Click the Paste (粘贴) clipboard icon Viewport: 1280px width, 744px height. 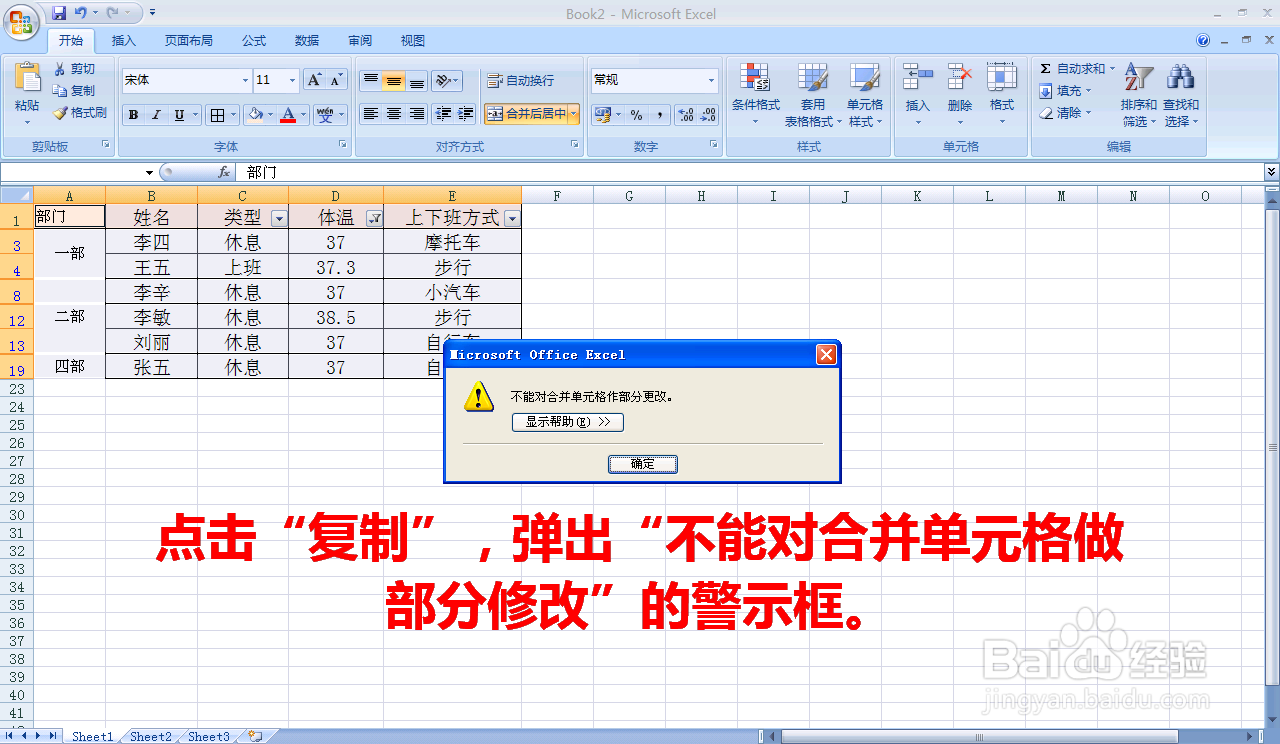[x=27, y=76]
